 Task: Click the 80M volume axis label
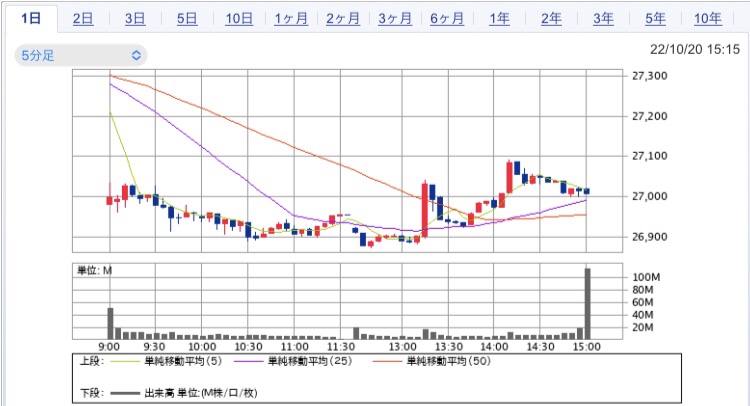point(642,290)
